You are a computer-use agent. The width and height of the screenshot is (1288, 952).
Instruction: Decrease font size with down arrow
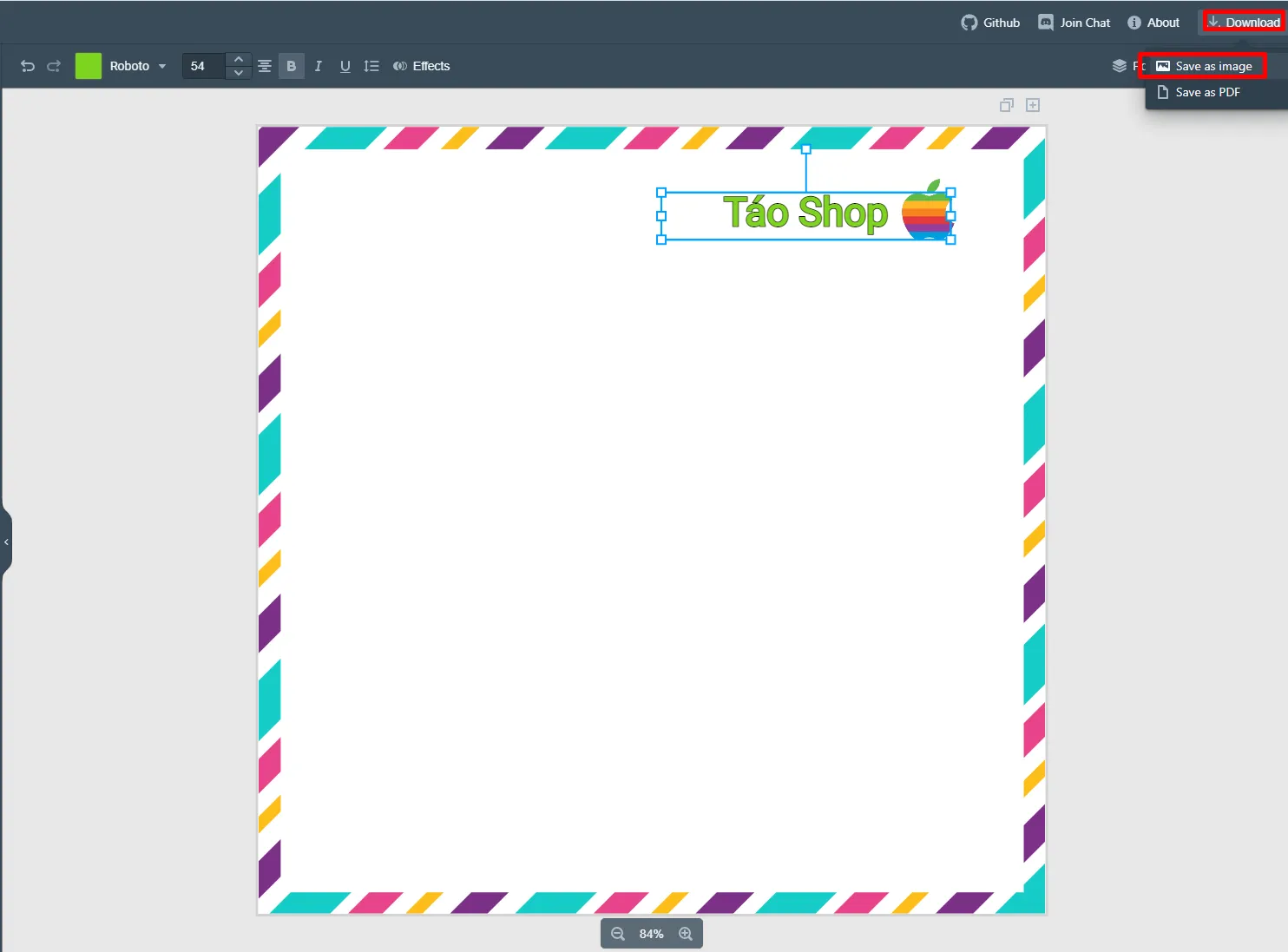239,73
